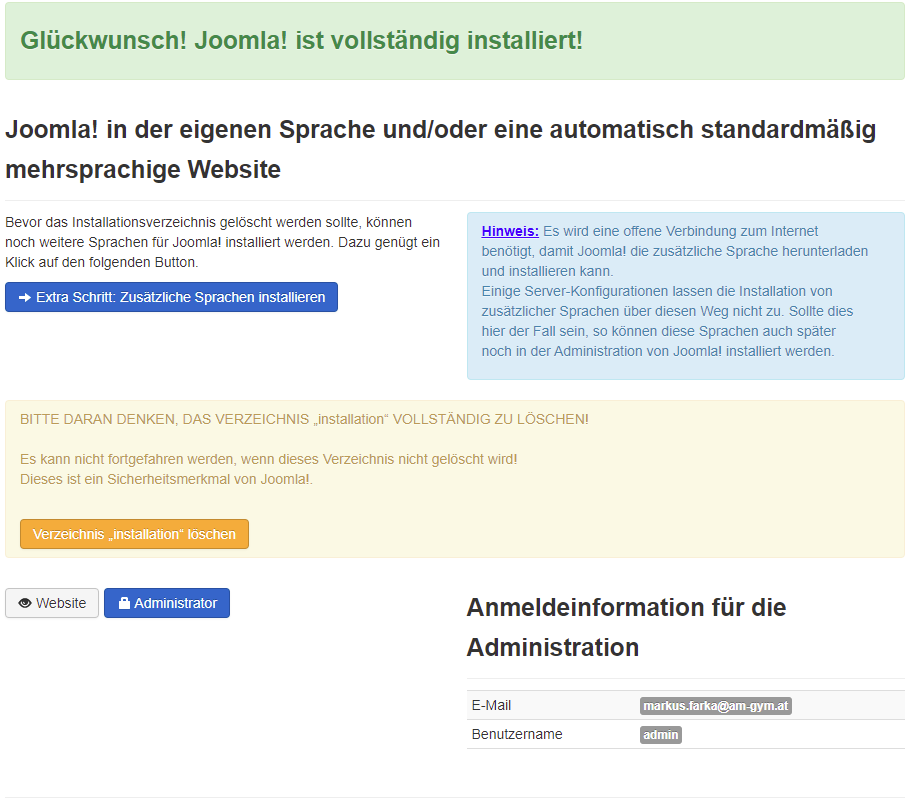Click eye icon on Website button
Viewport: 911px width, 802px height.
point(24,603)
